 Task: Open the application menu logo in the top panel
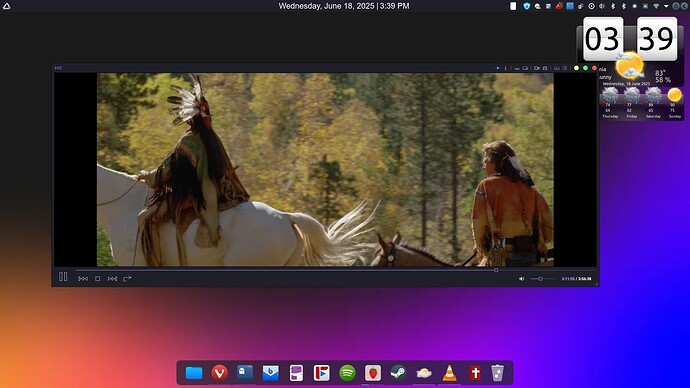7,6
